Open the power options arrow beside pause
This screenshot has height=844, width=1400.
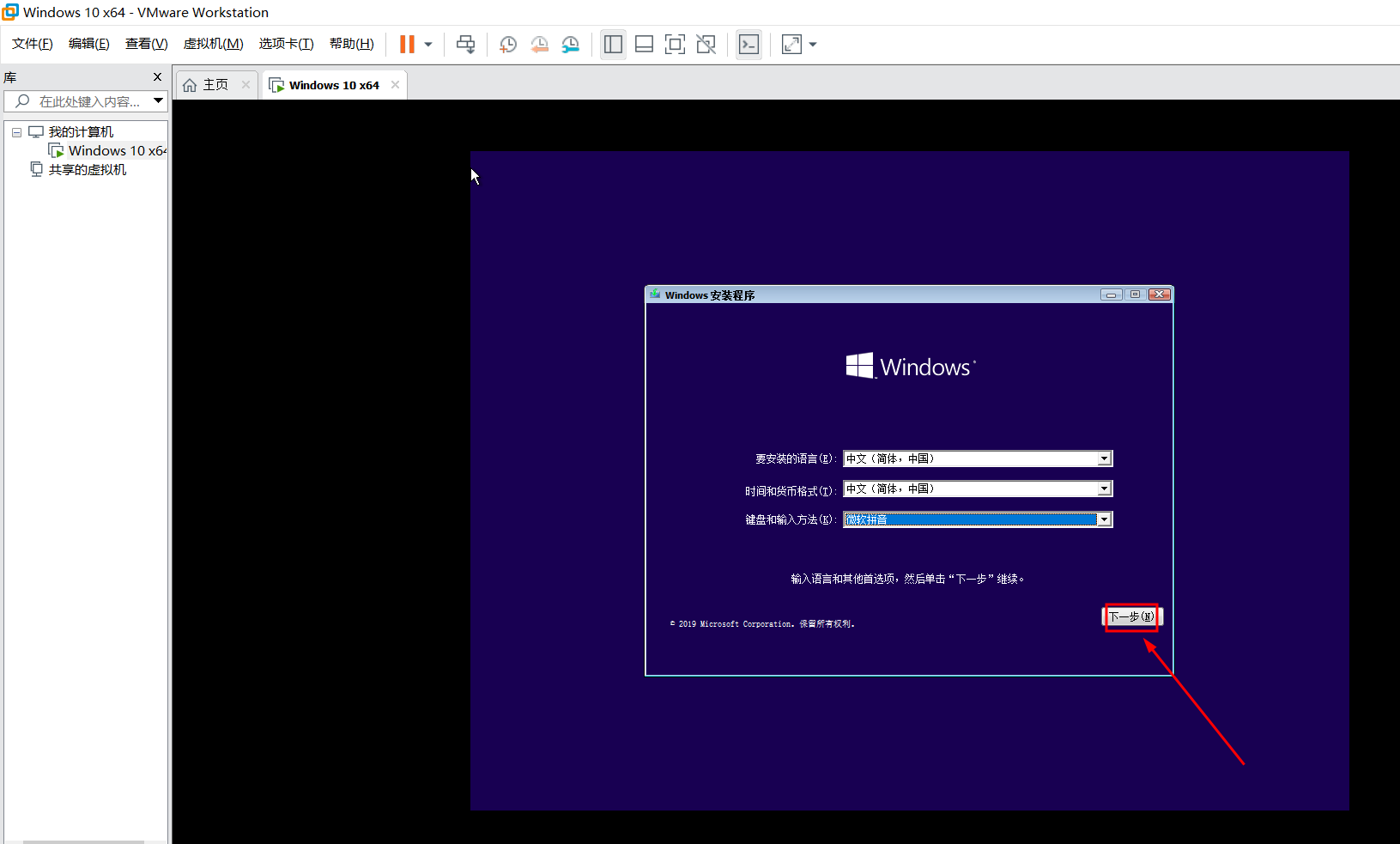pyautogui.click(x=428, y=44)
